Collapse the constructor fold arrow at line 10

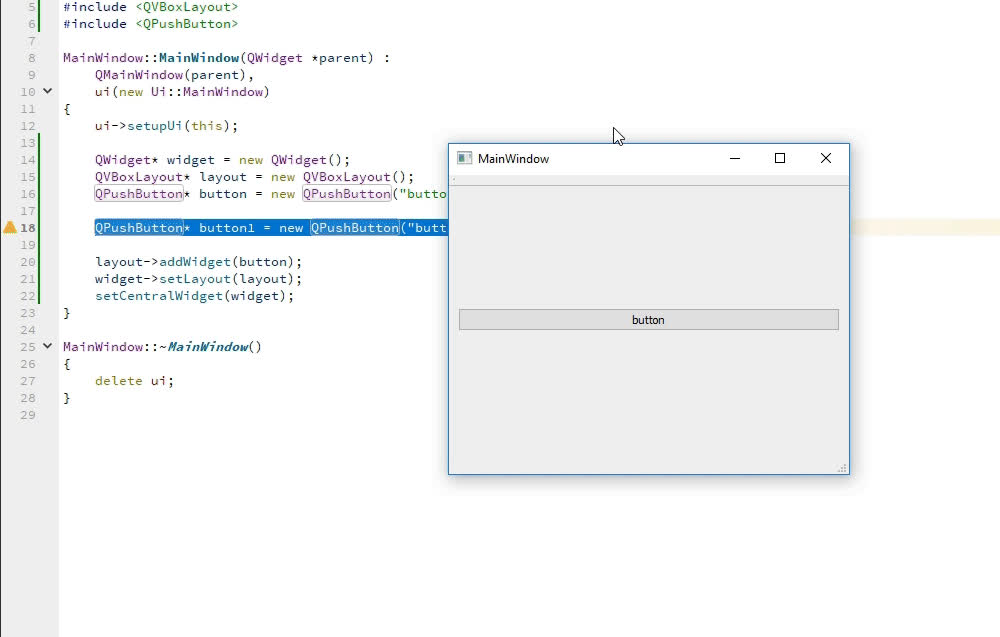click(x=47, y=92)
